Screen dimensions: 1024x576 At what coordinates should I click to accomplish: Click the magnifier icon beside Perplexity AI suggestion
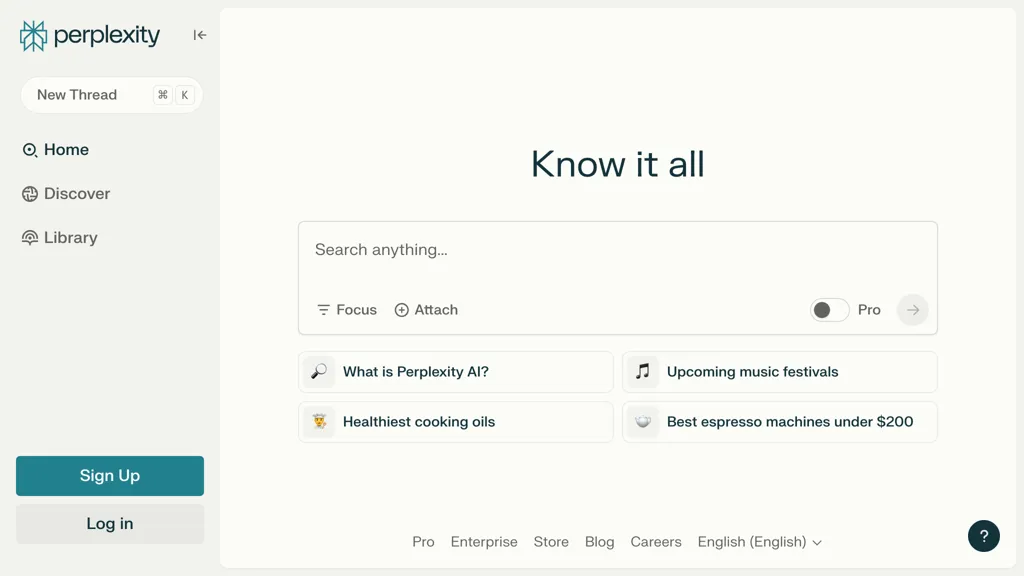(319, 372)
